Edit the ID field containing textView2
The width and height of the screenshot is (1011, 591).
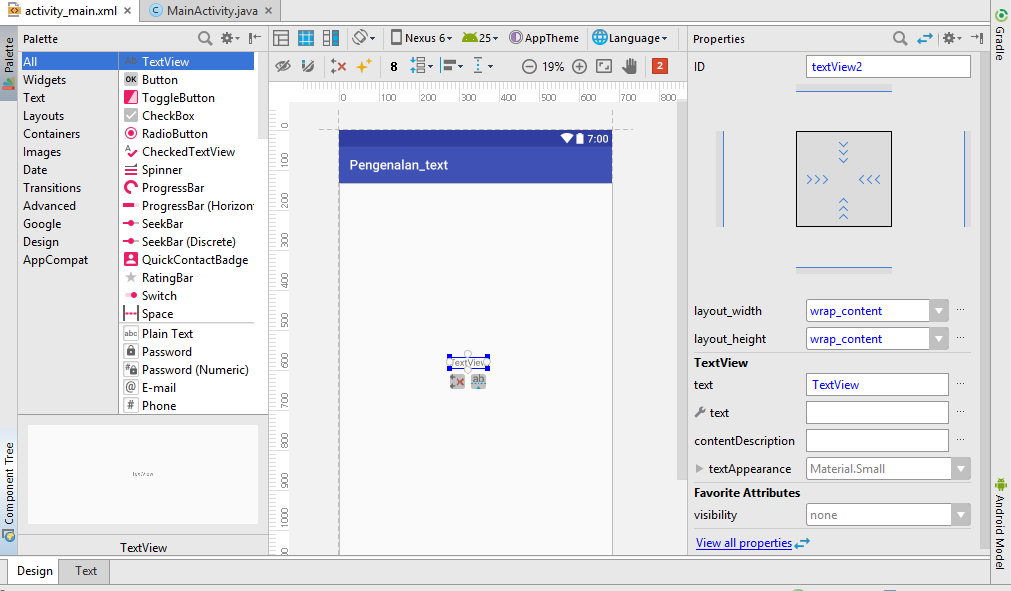click(887, 66)
